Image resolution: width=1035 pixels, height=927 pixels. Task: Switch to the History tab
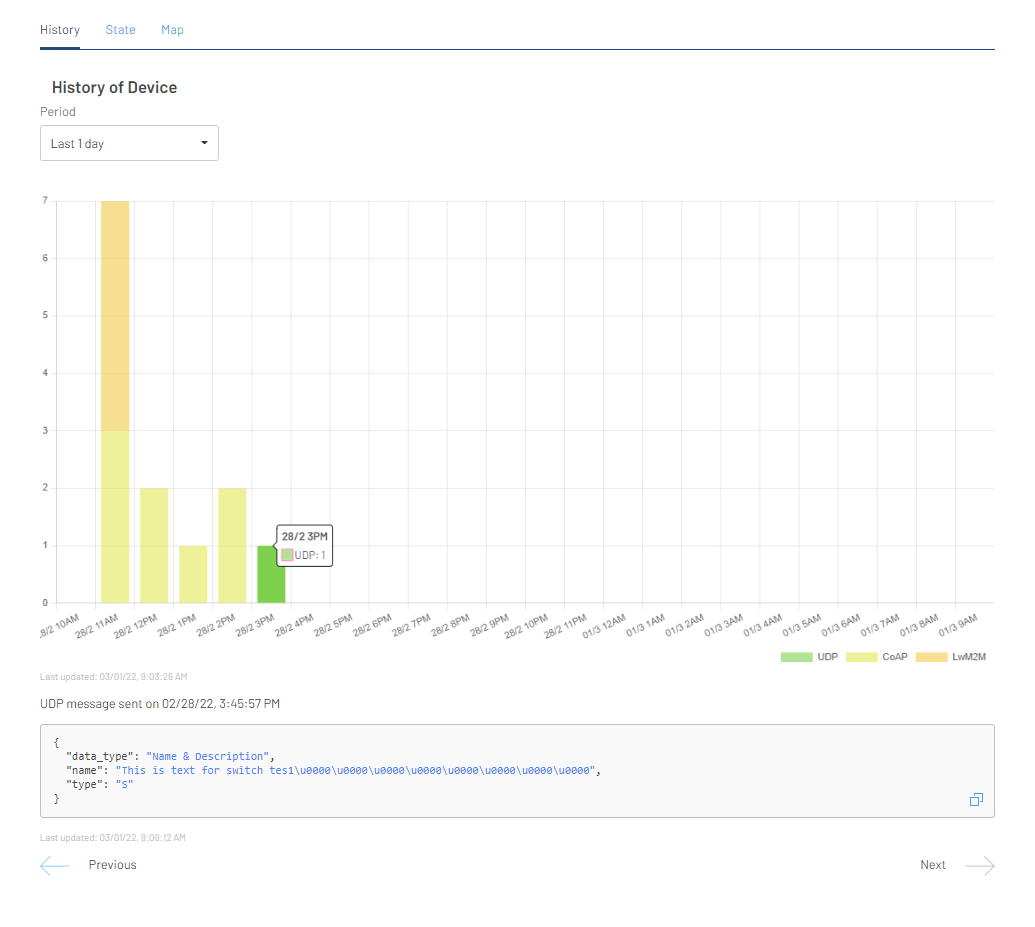pyautogui.click(x=59, y=30)
